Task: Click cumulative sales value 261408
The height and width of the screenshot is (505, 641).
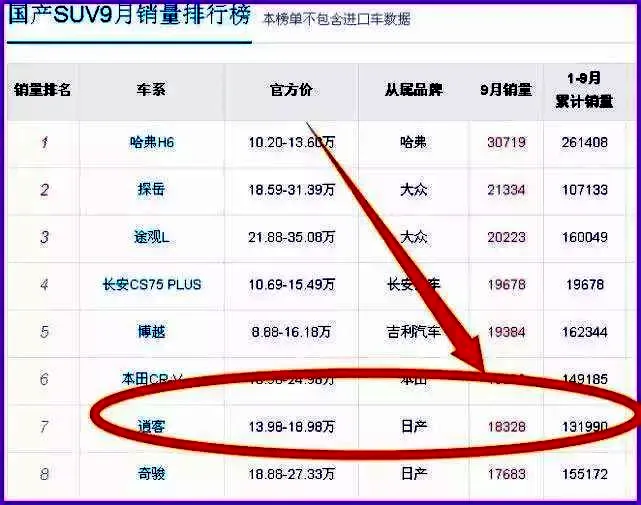Action: coord(585,142)
